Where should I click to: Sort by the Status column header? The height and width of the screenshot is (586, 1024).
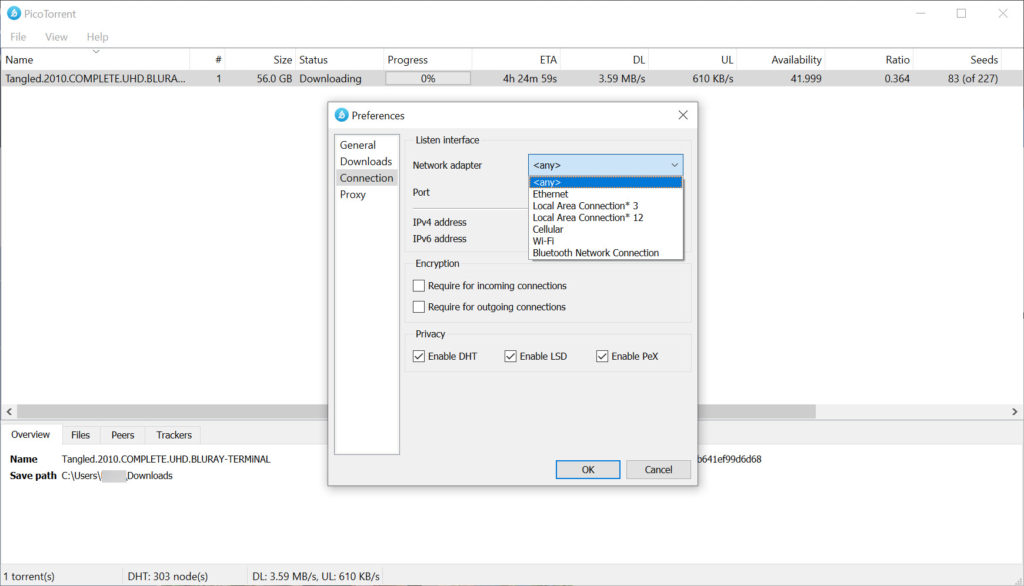click(340, 59)
